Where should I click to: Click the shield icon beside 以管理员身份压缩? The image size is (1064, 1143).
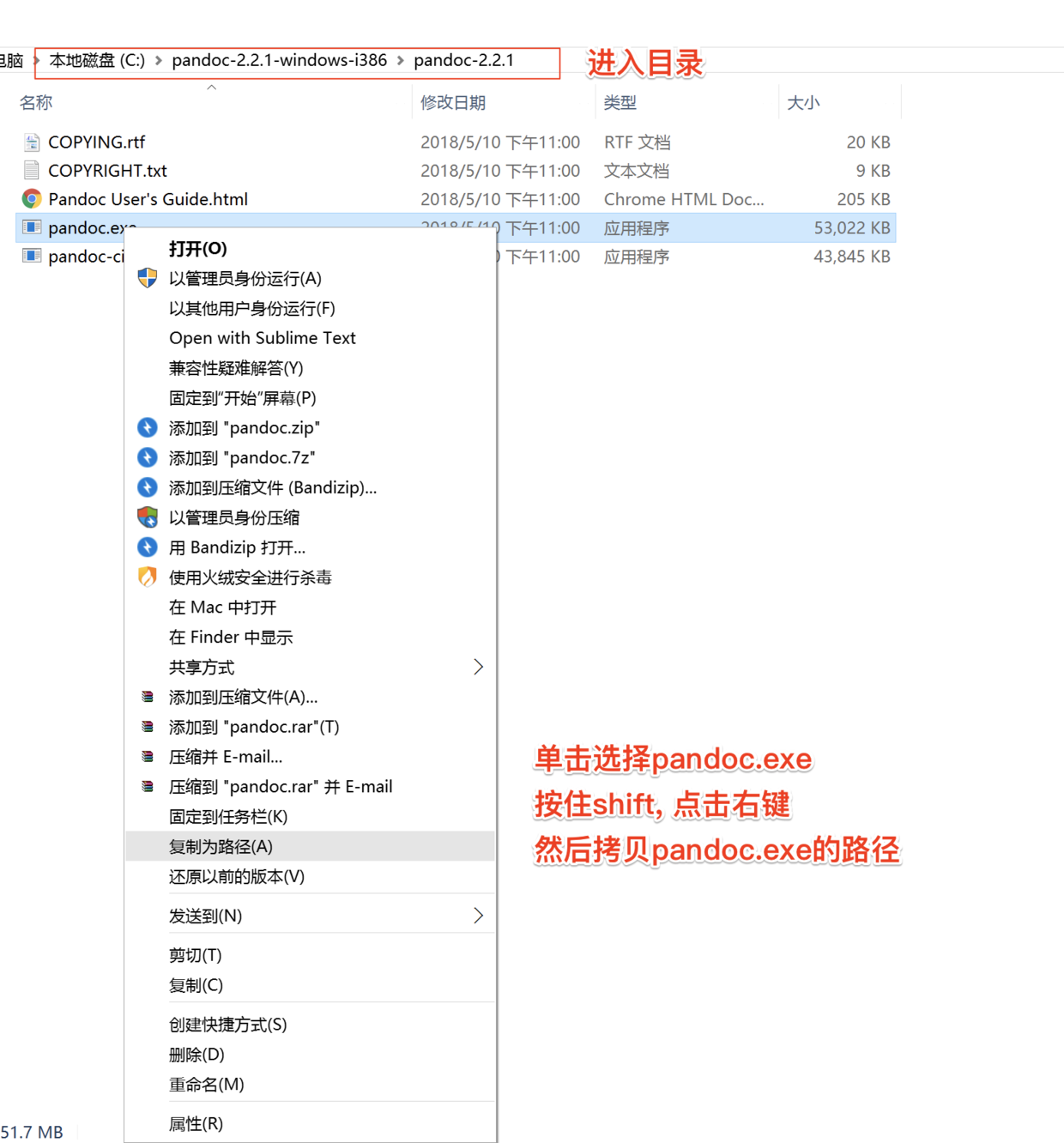tap(148, 517)
